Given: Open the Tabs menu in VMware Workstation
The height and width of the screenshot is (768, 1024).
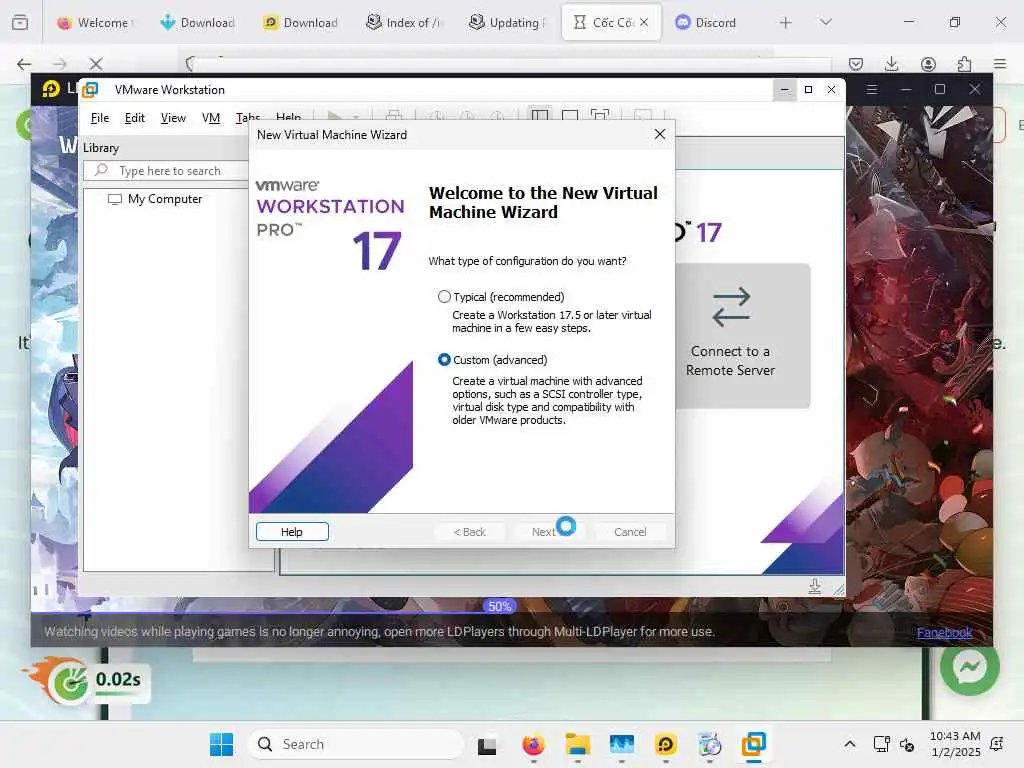Looking at the screenshot, I should (248, 118).
